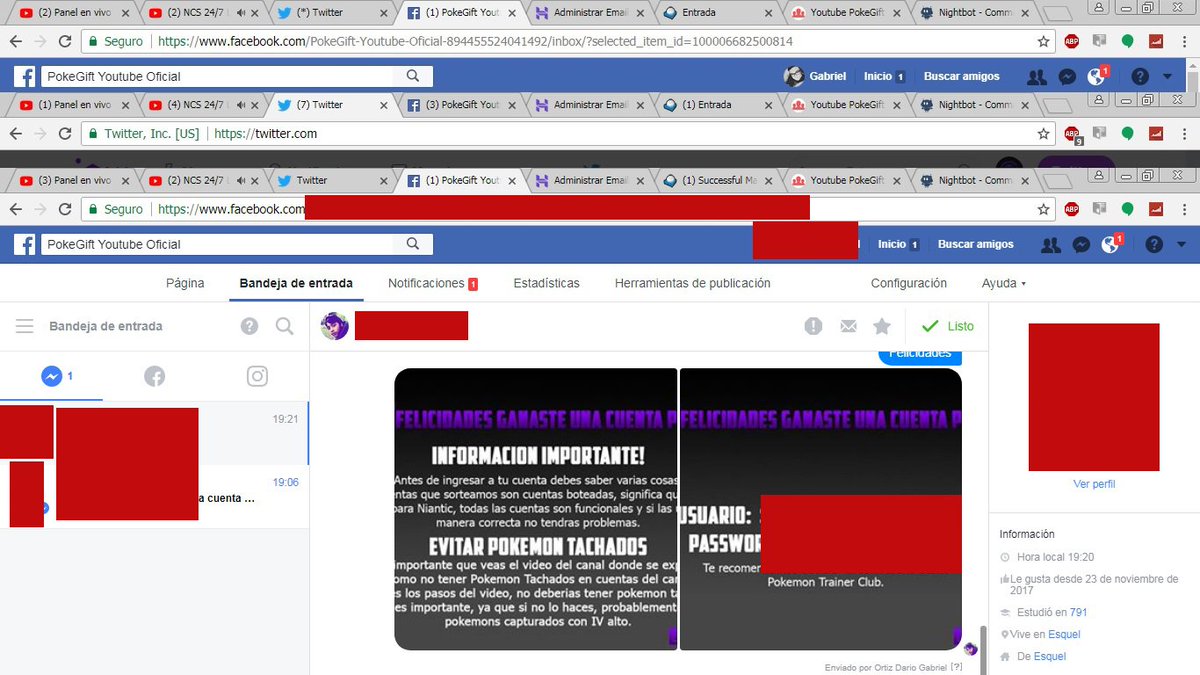The height and width of the screenshot is (675, 1200).
Task: Close the (7) Twitter tab
Action: (x=384, y=105)
